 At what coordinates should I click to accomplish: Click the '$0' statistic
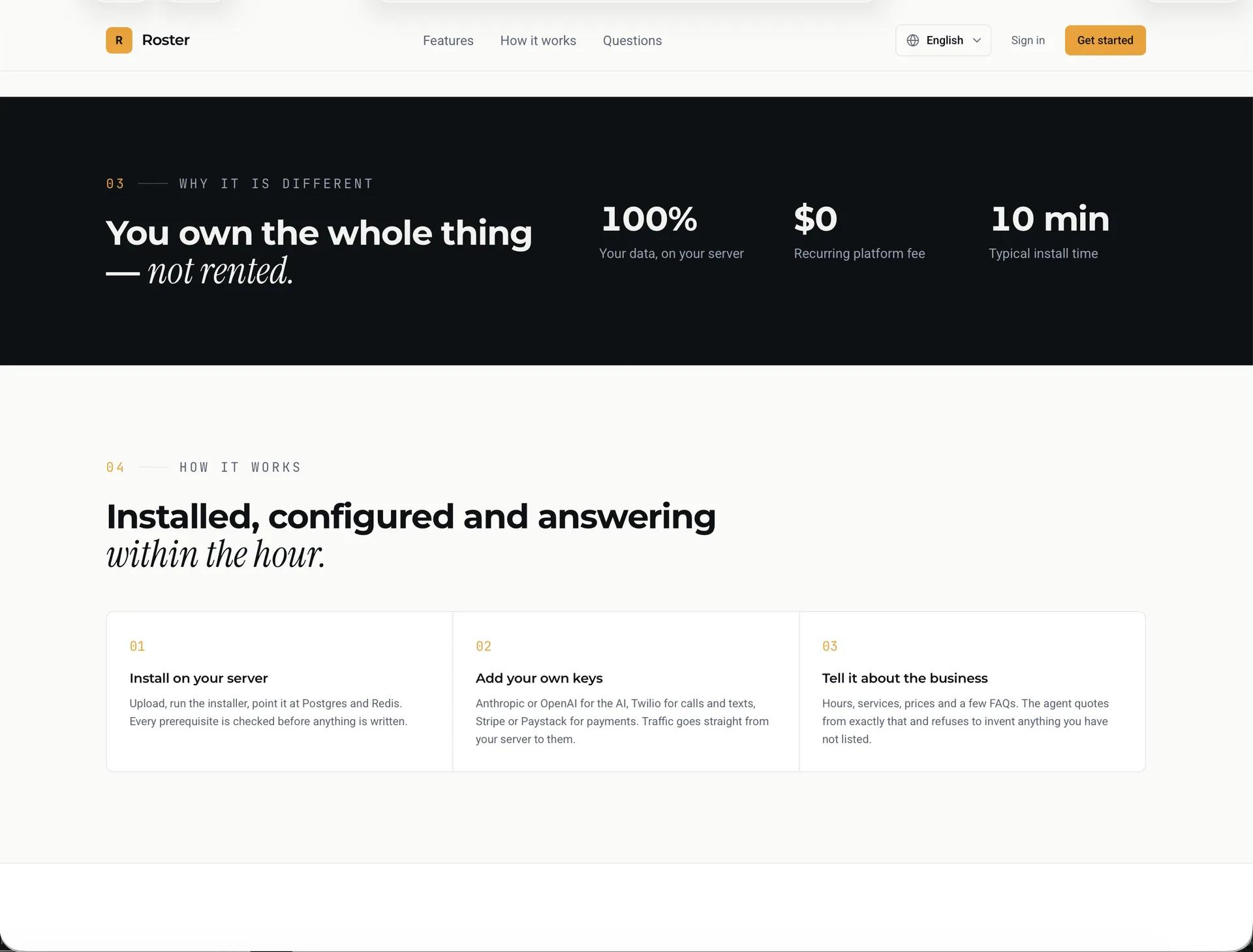[x=815, y=219]
